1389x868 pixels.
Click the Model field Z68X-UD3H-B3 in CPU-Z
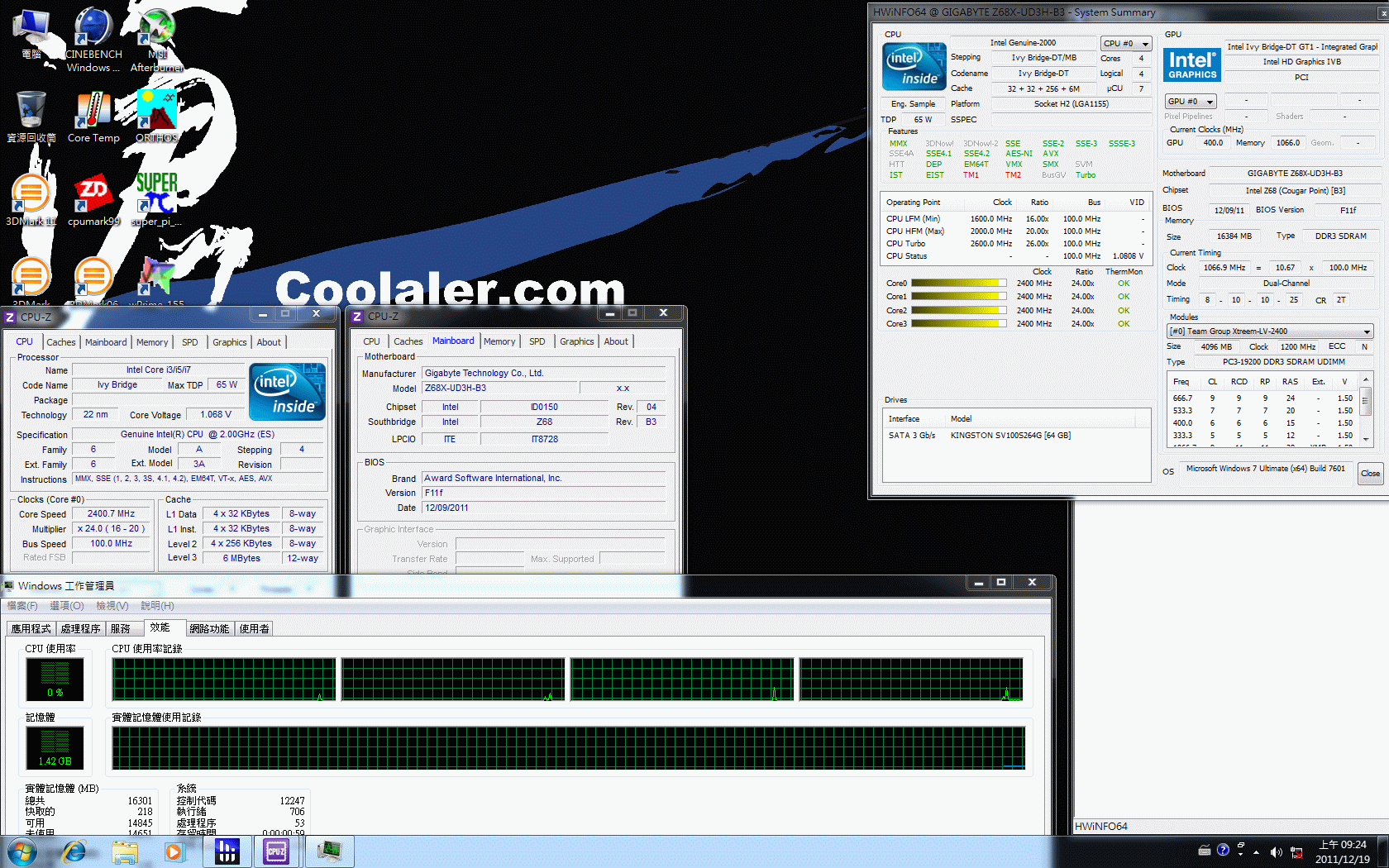pos(500,389)
